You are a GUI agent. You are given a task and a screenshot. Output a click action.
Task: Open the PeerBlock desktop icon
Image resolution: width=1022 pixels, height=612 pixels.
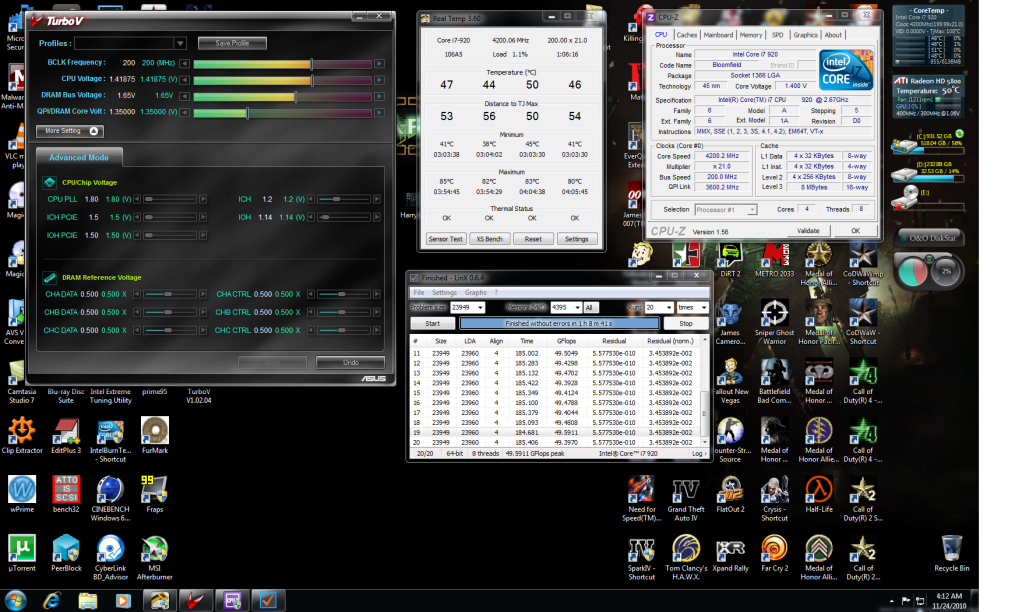[x=66, y=553]
